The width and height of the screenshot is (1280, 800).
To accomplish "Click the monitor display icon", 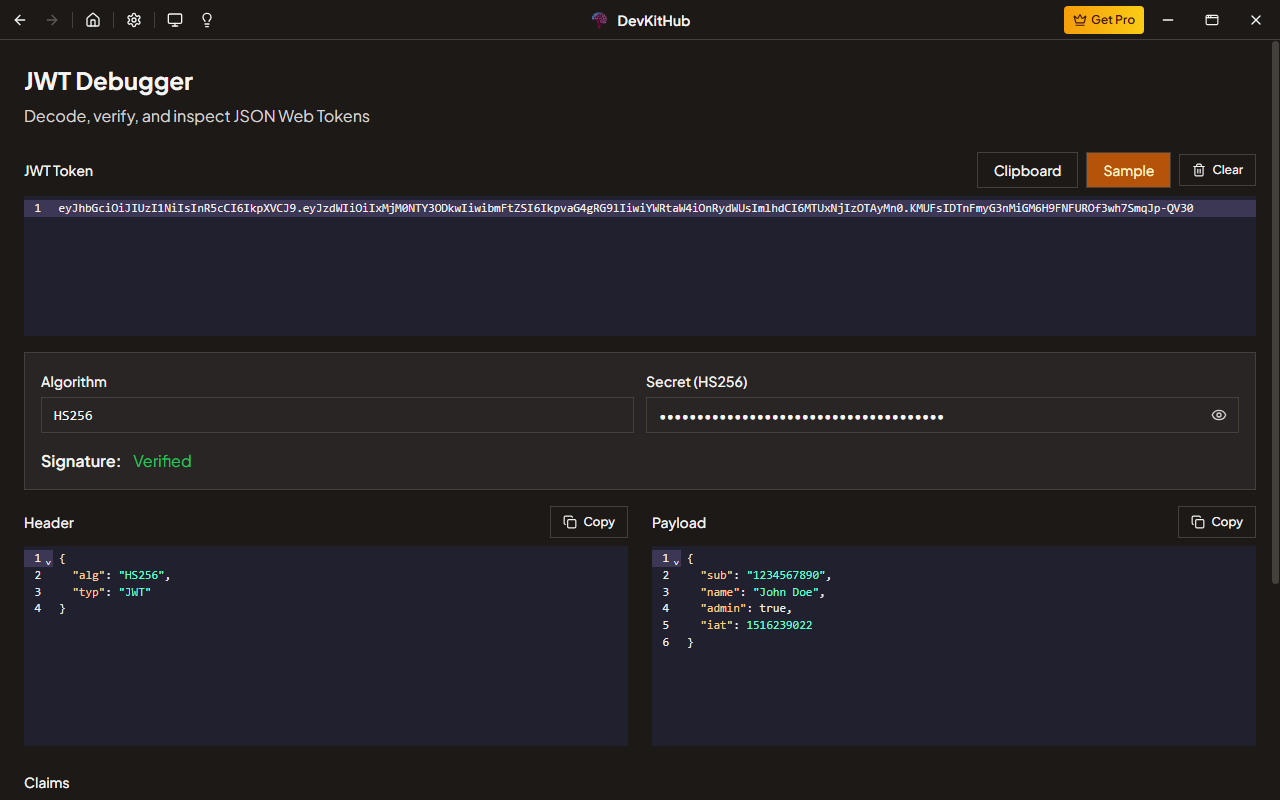I will click(175, 20).
